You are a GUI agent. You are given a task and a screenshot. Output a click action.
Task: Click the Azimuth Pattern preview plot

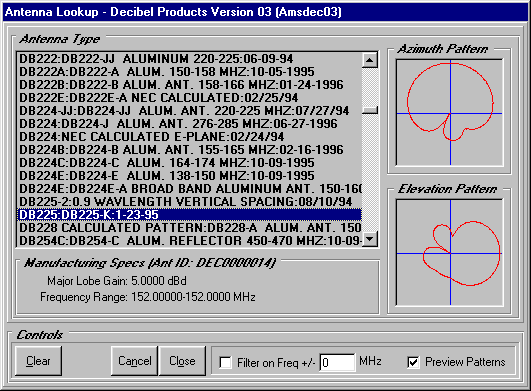[450, 113]
